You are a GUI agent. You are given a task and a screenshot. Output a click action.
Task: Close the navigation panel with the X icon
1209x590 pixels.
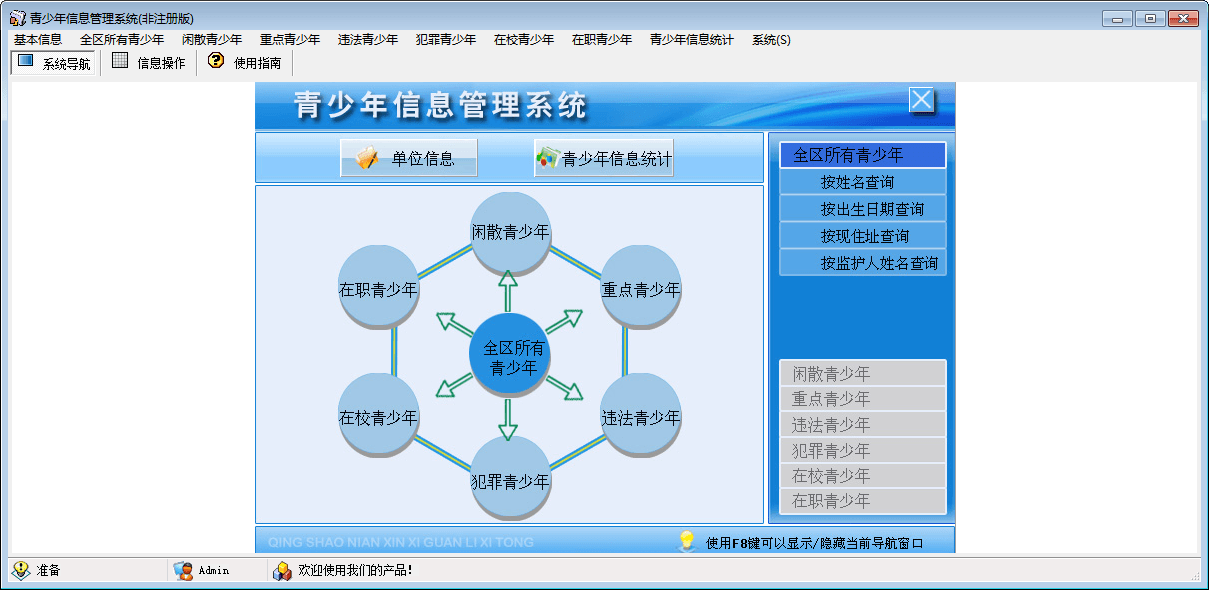click(921, 100)
